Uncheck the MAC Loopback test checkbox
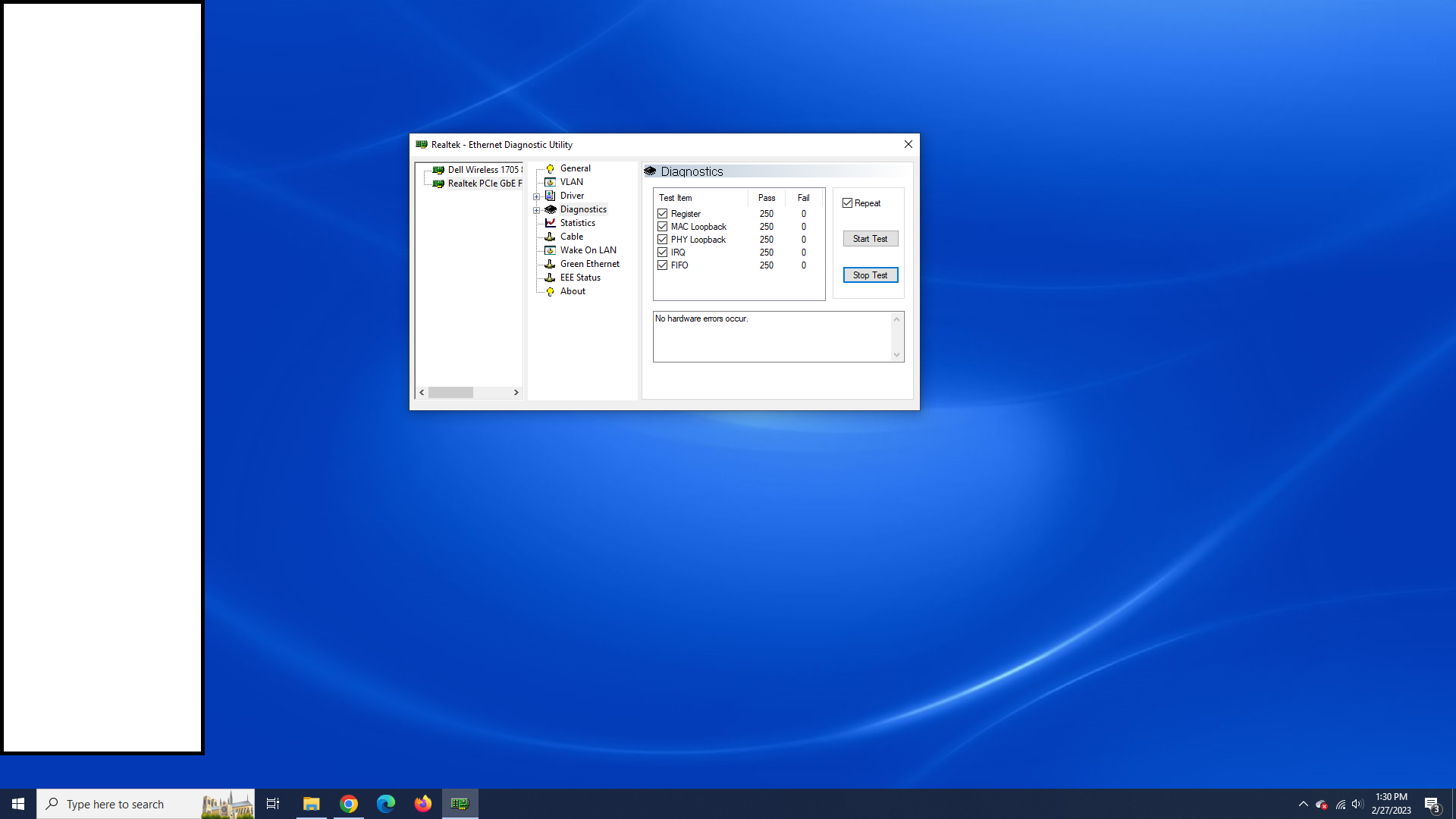 pos(663,227)
